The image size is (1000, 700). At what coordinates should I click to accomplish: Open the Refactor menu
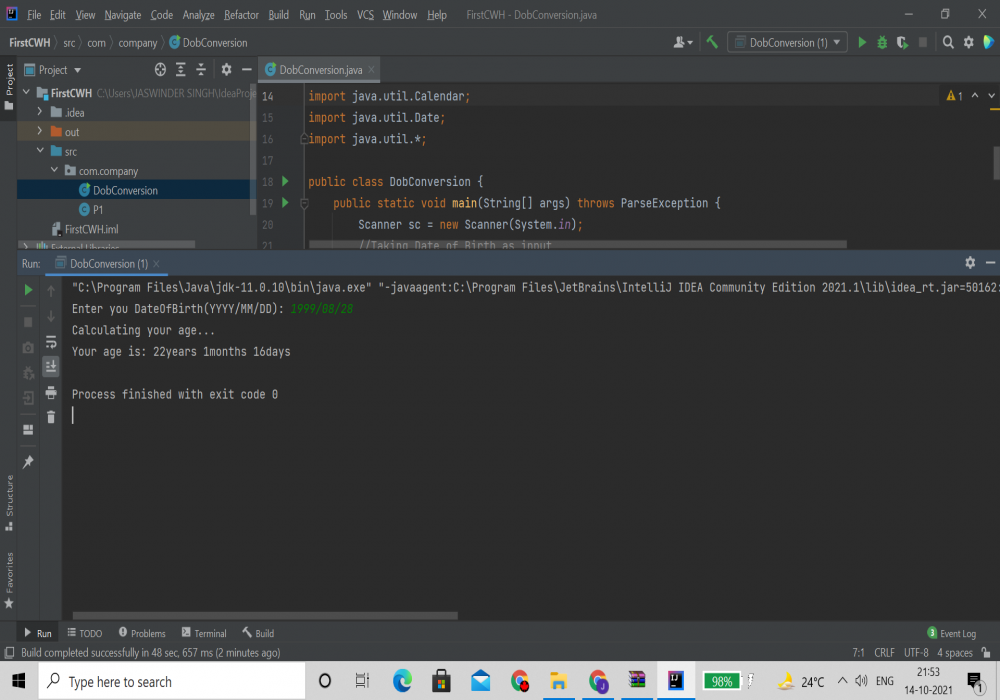[x=241, y=15]
